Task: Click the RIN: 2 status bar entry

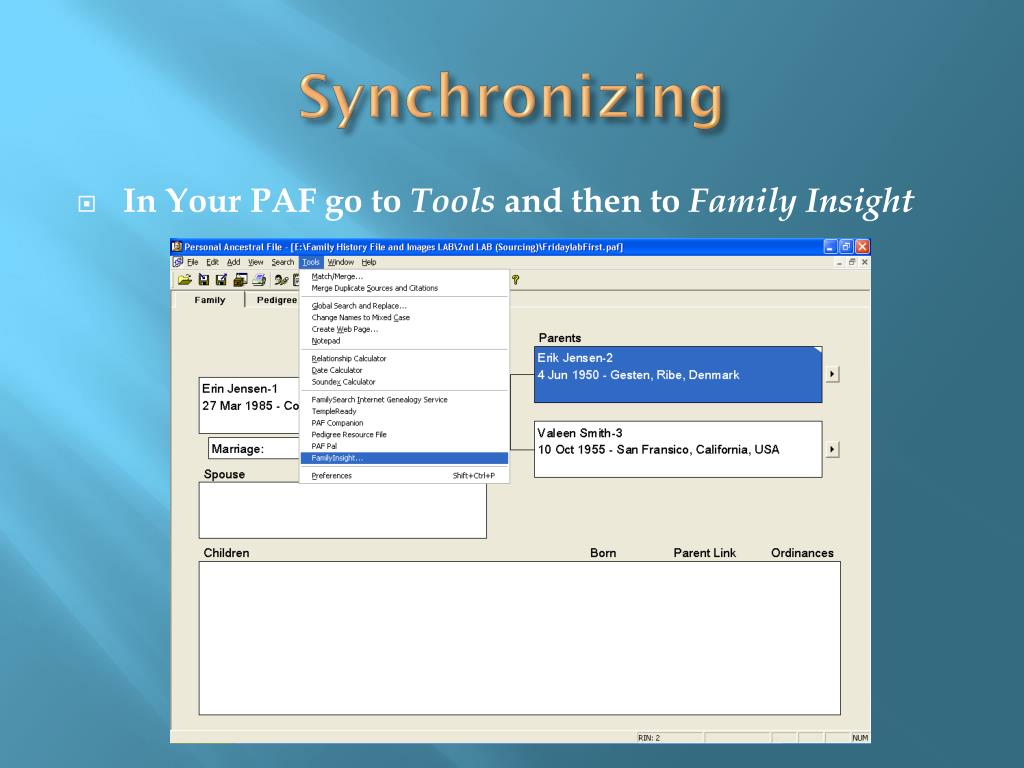Action: click(x=669, y=738)
